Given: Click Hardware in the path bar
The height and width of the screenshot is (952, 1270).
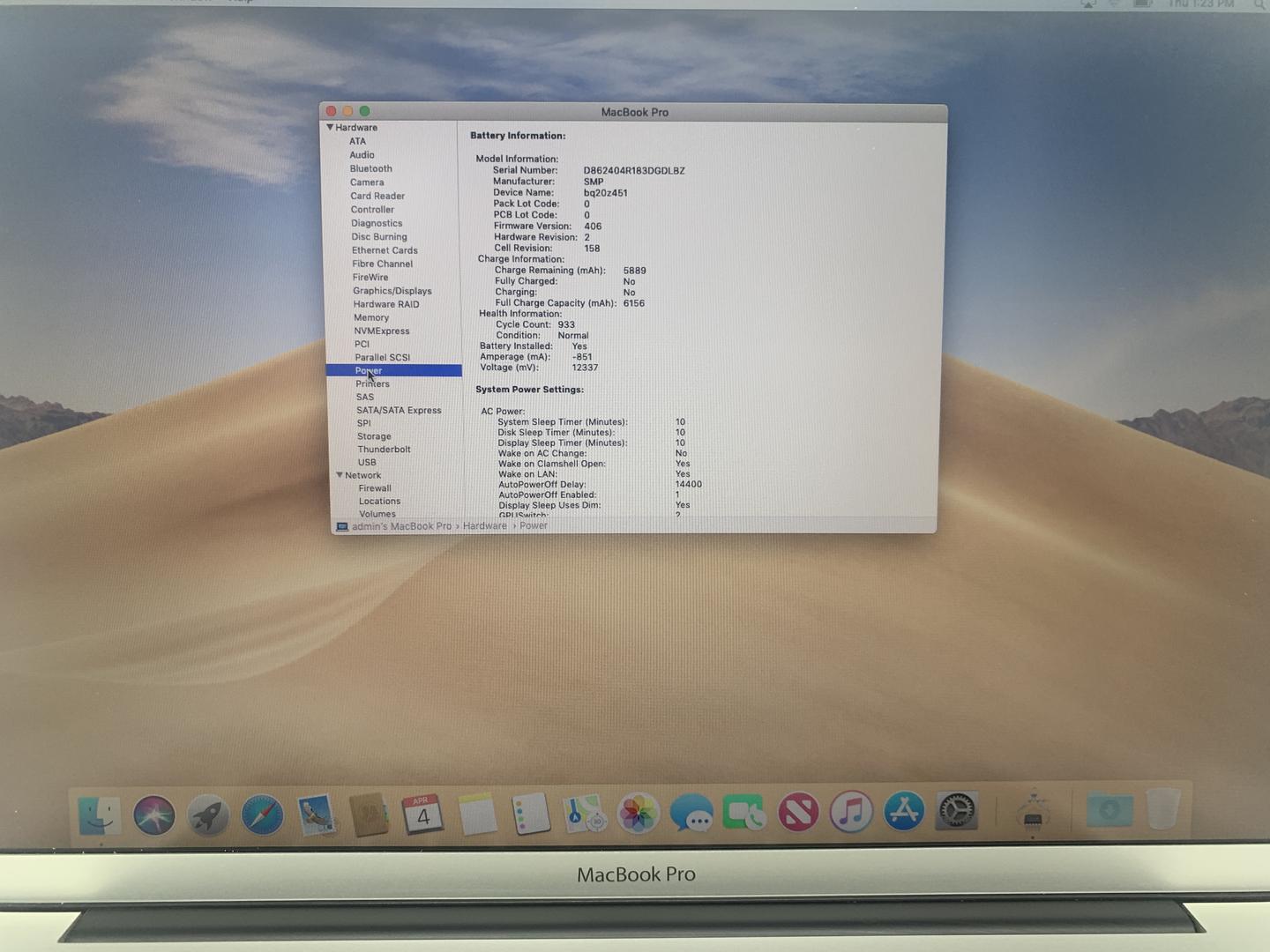Looking at the screenshot, I should (x=485, y=526).
